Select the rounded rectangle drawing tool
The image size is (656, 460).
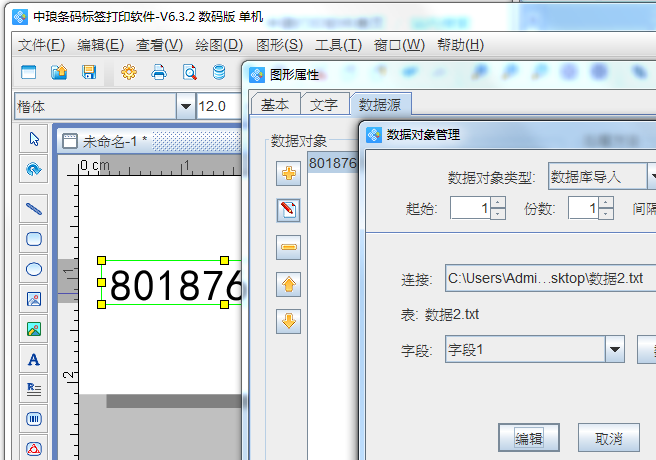point(34,239)
